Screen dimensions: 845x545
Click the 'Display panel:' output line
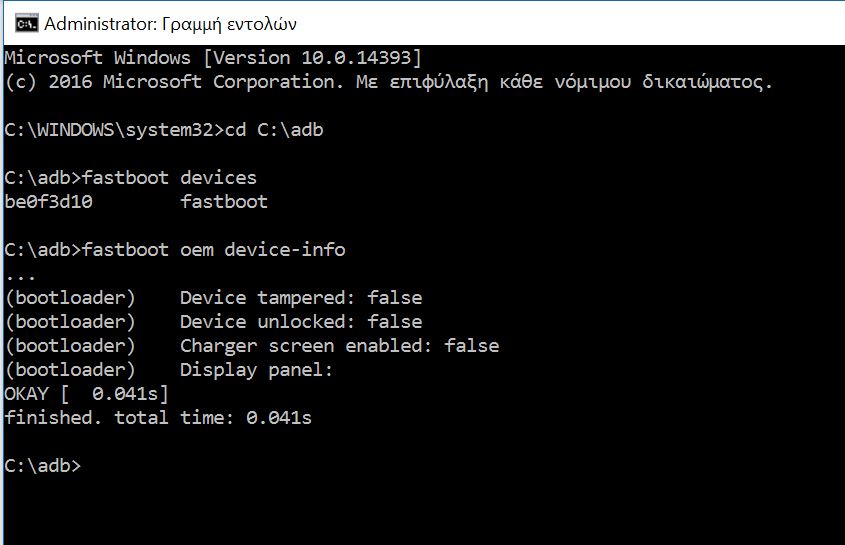[x=256, y=370]
